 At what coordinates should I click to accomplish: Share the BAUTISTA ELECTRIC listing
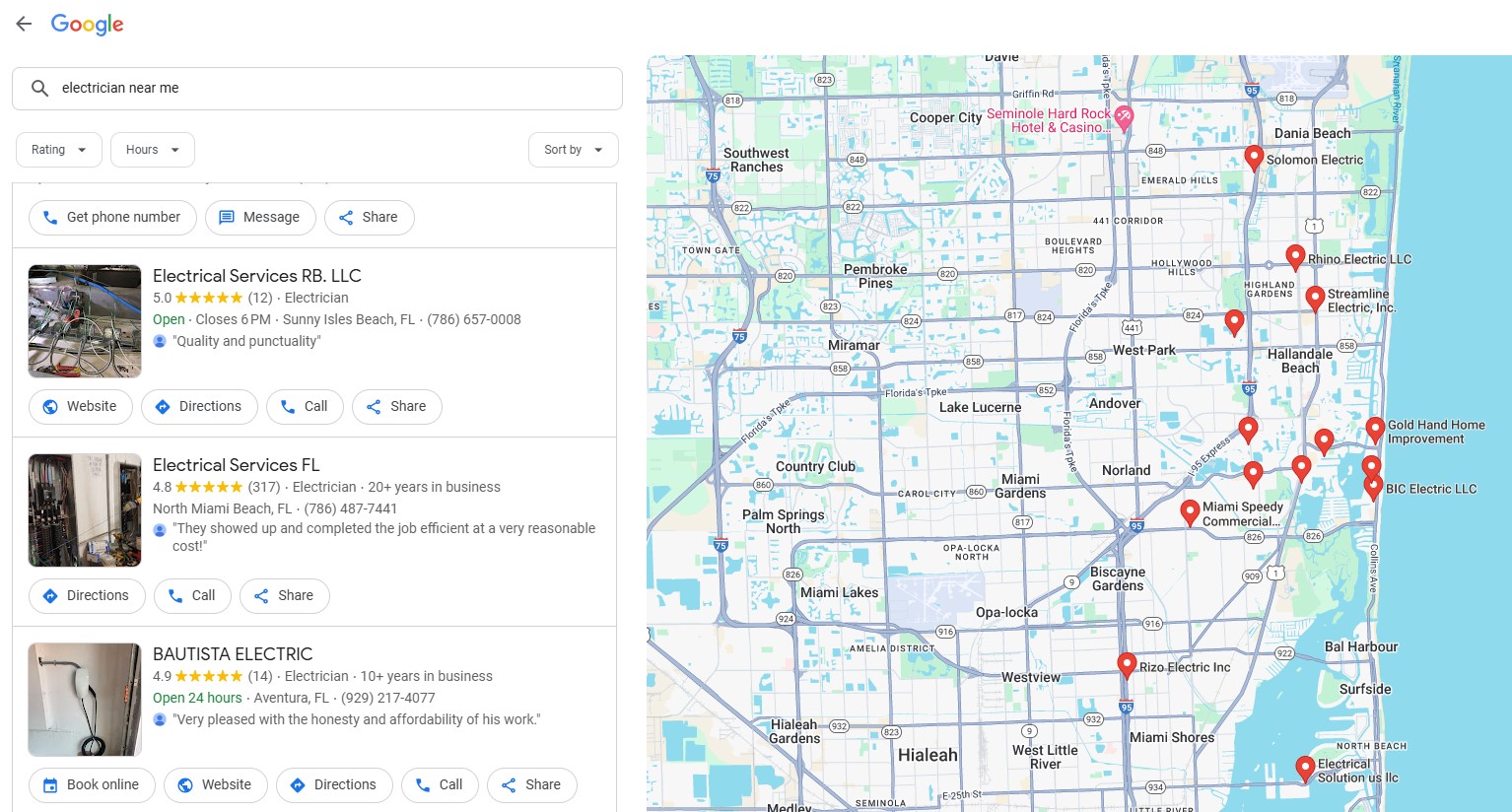[532, 785]
